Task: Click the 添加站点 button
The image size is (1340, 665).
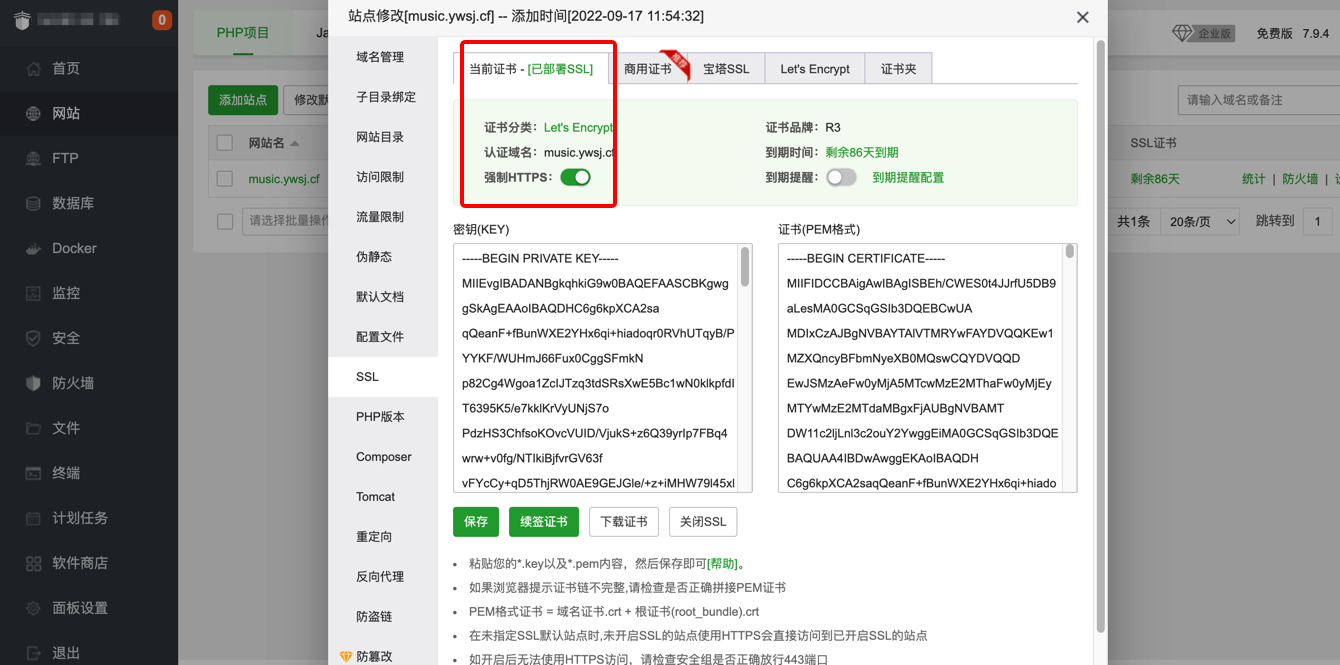Action: 243,100
